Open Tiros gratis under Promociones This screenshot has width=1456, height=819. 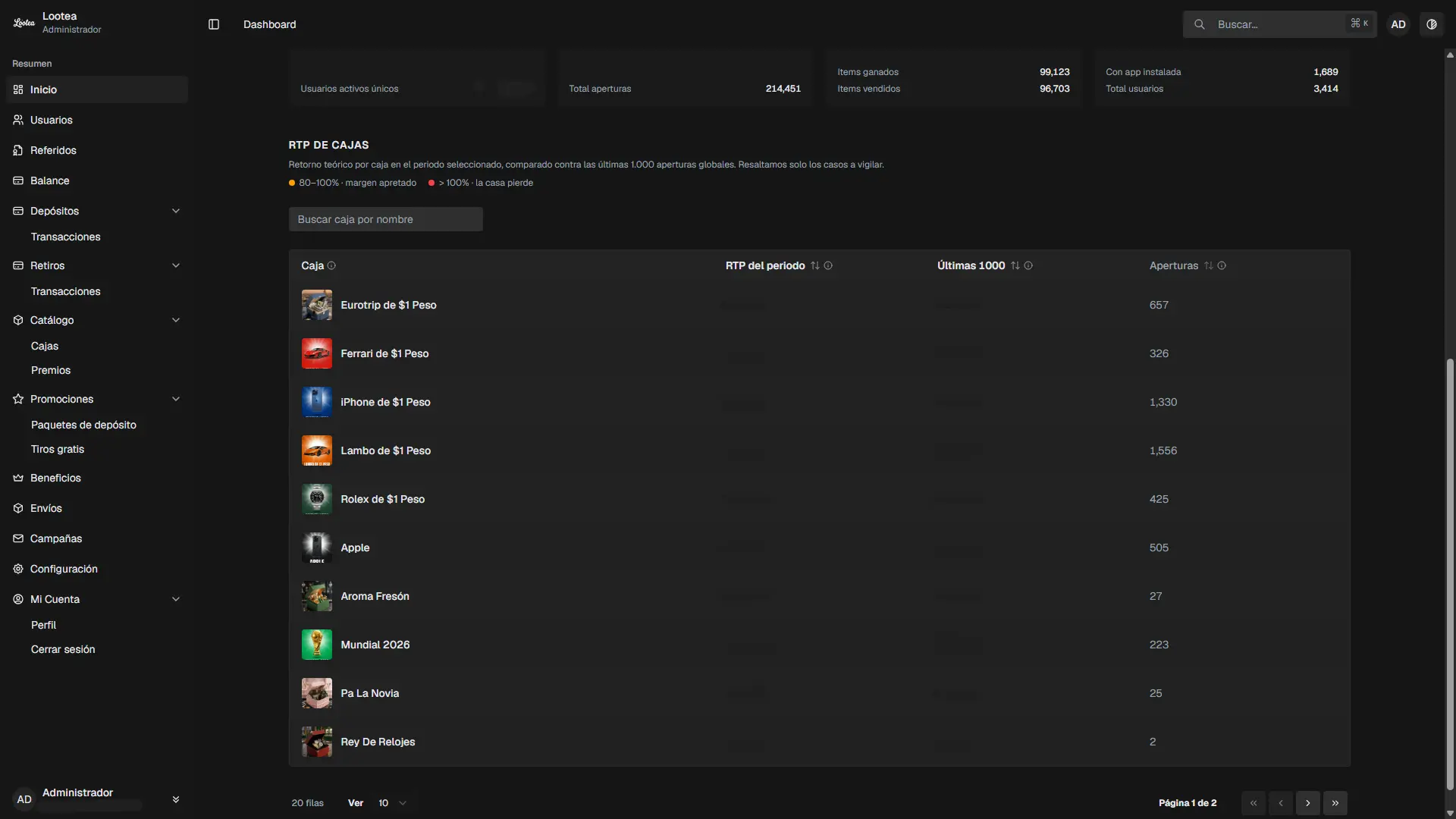[58, 449]
